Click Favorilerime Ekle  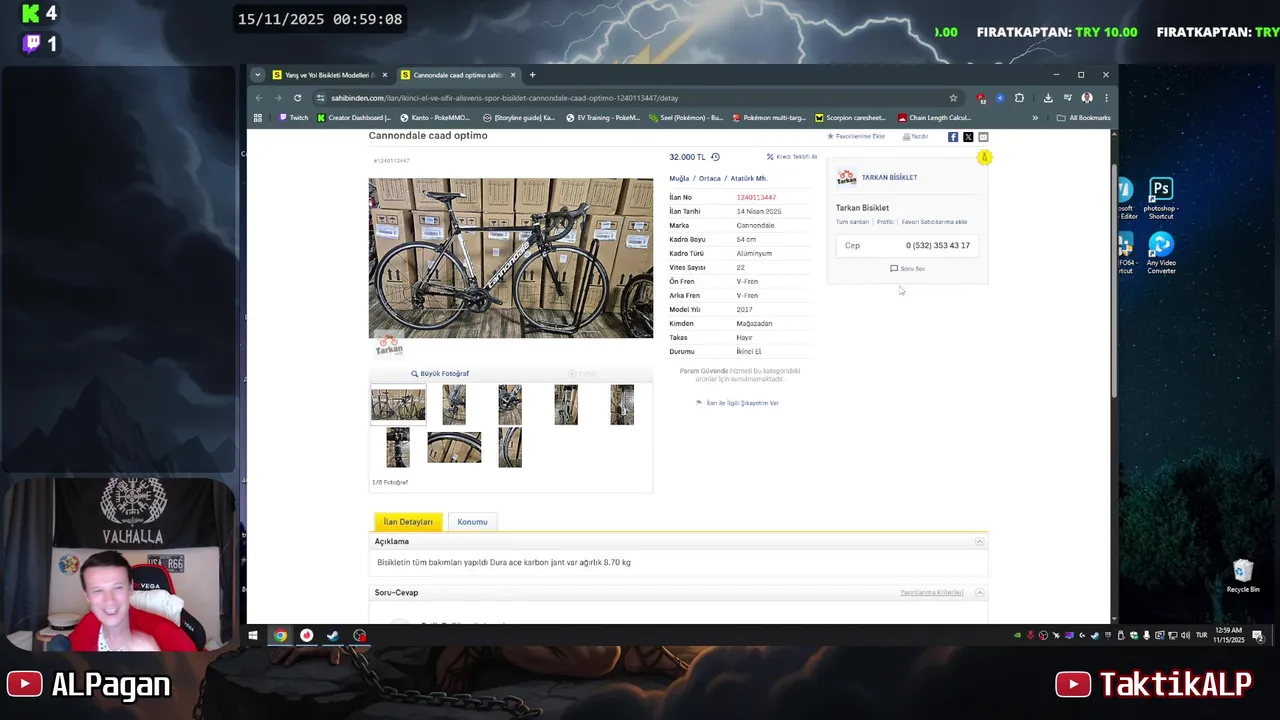click(x=856, y=137)
